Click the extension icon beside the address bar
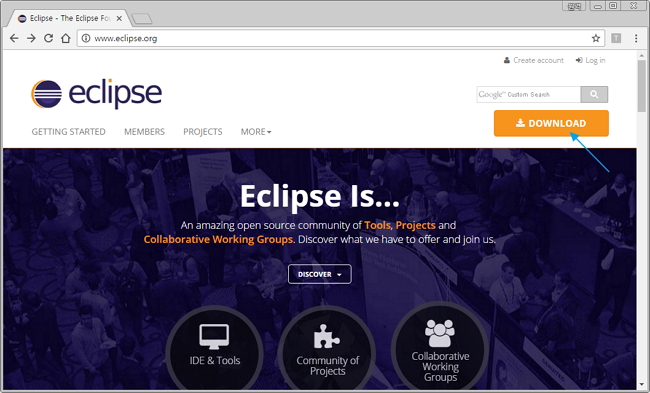 point(616,38)
